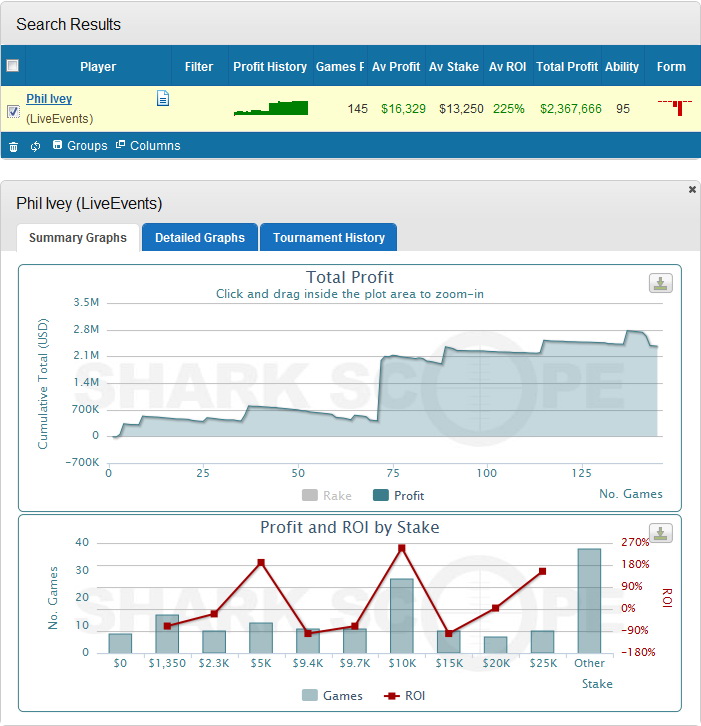Toggle the Games legend series
Screen dimensions: 701x726
(332, 695)
